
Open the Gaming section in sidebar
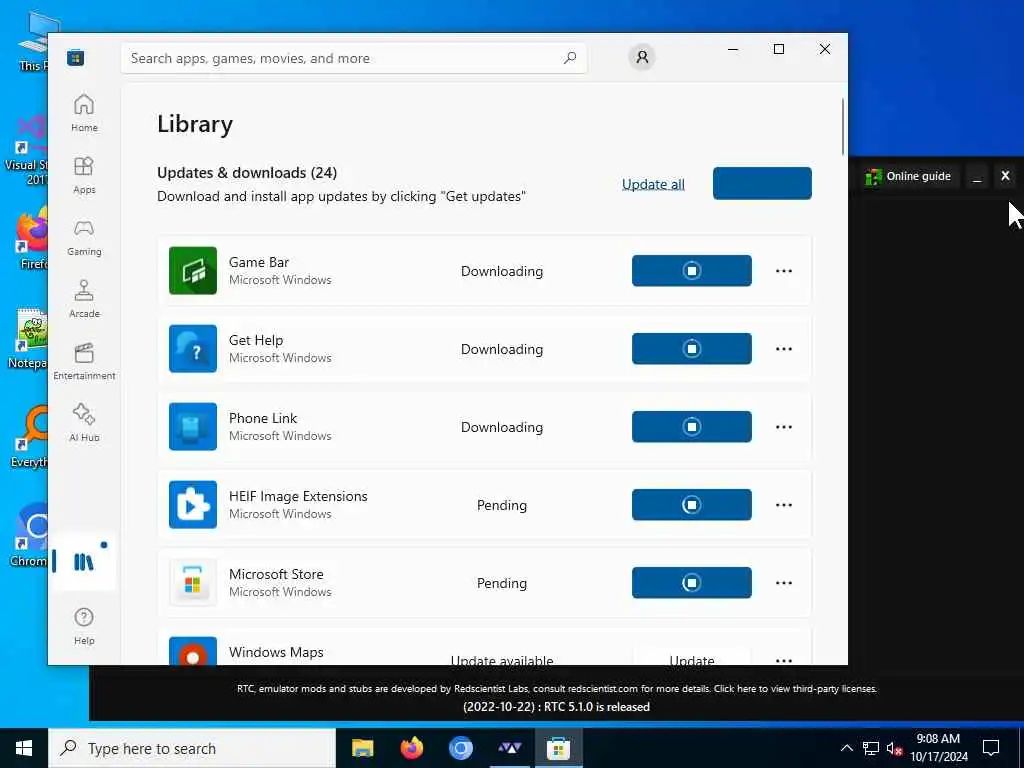[84, 237]
